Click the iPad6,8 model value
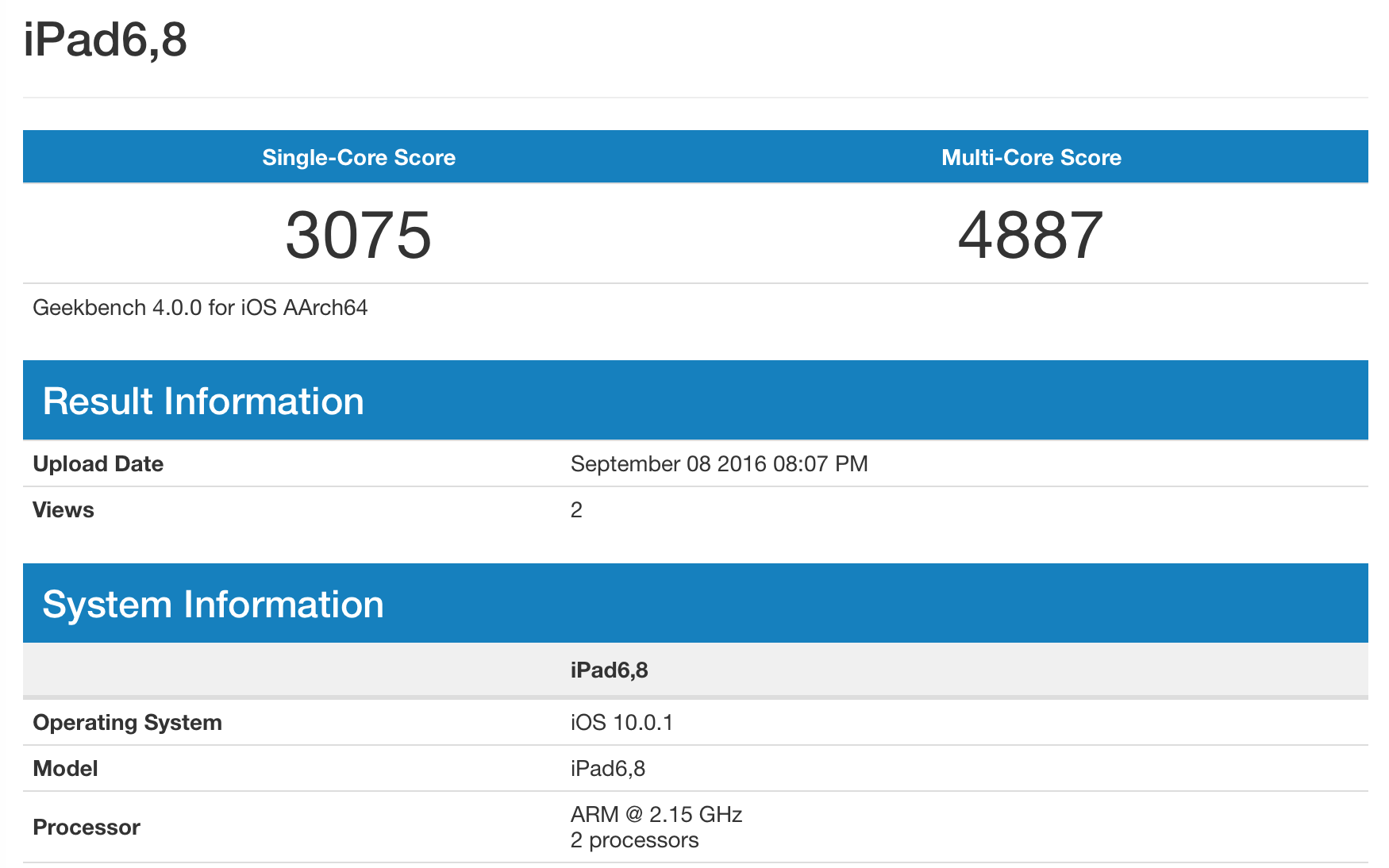The width and height of the screenshot is (1389, 868). point(609,768)
